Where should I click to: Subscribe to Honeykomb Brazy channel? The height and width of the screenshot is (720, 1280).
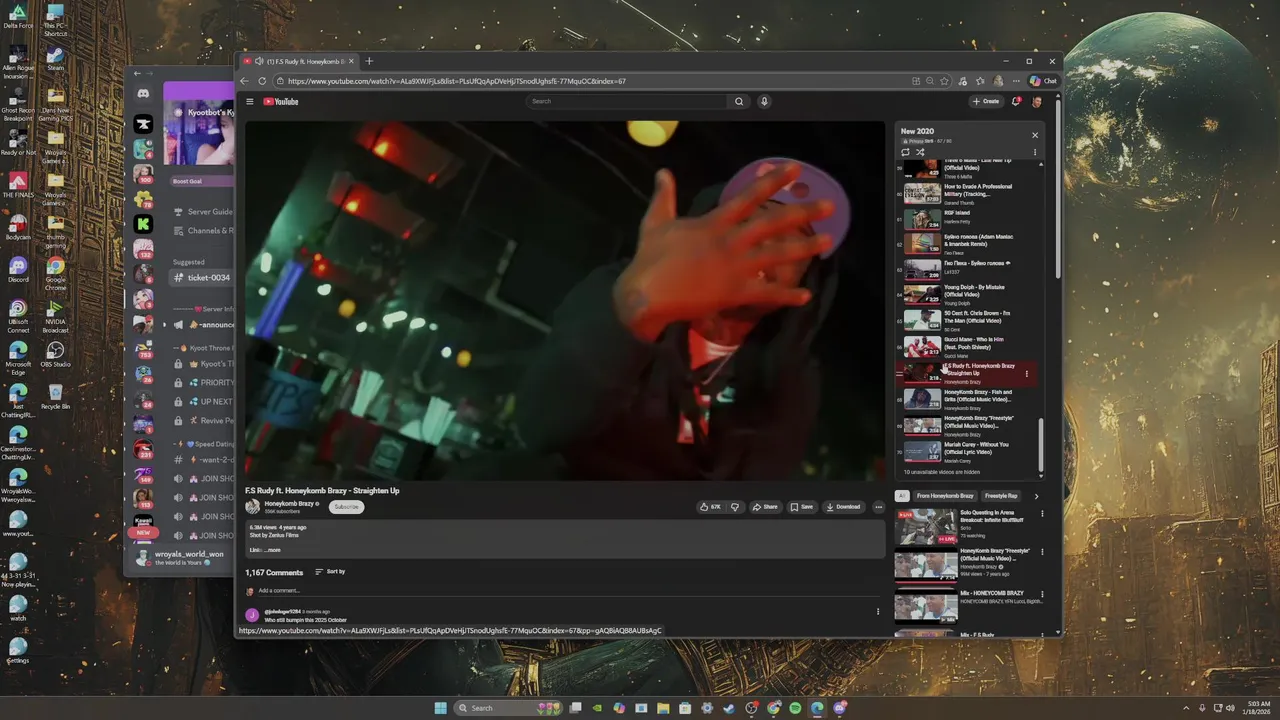tap(346, 507)
